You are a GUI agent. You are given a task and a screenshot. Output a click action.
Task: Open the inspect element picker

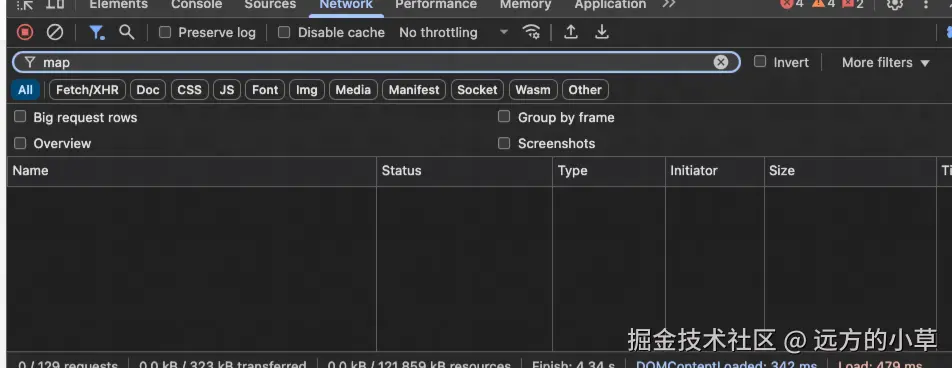pos(25,4)
